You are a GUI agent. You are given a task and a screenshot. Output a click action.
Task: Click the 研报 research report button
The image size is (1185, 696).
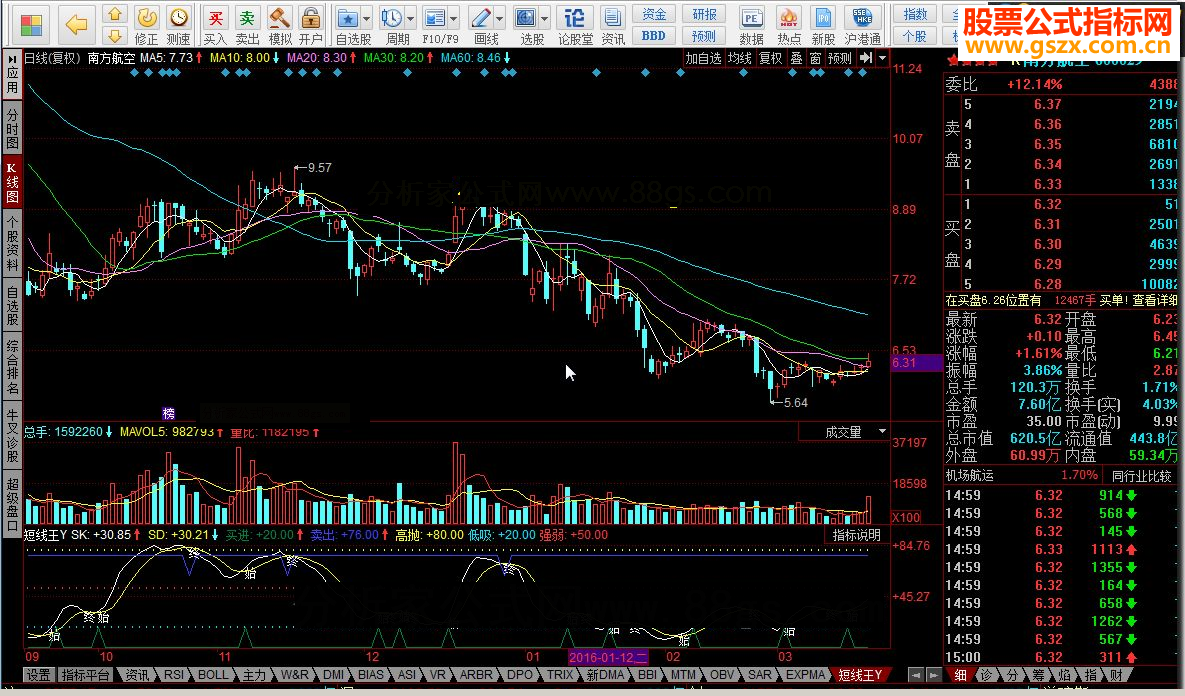[x=704, y=14]
